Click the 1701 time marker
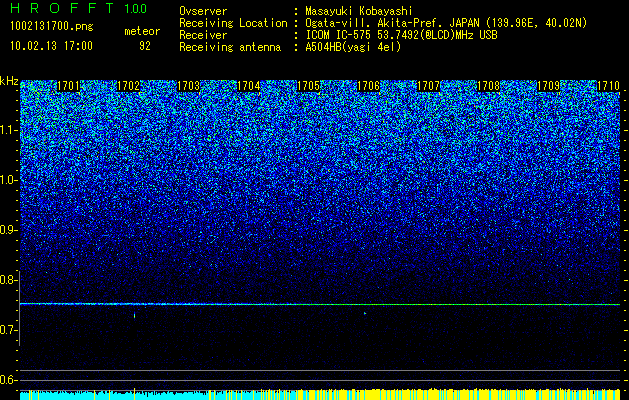629x400 pixels. tap(69, 86)
